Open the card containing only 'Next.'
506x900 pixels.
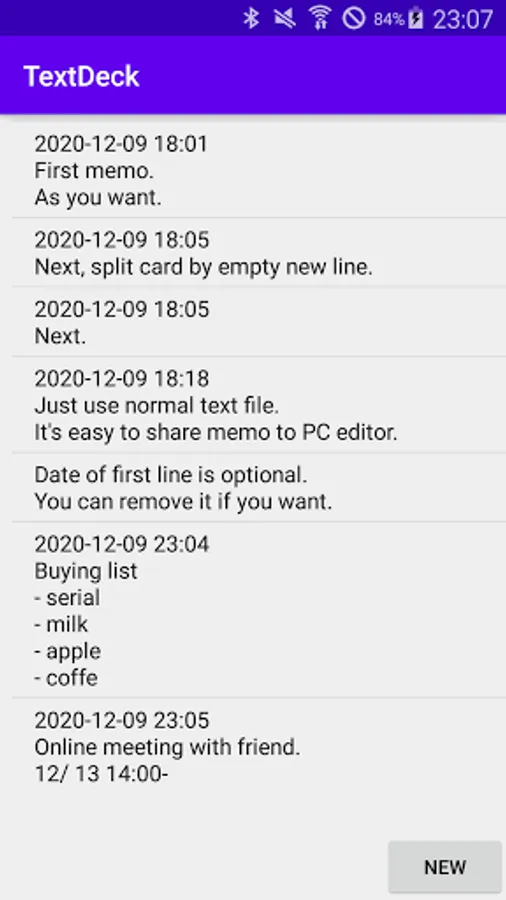(259, 322)
